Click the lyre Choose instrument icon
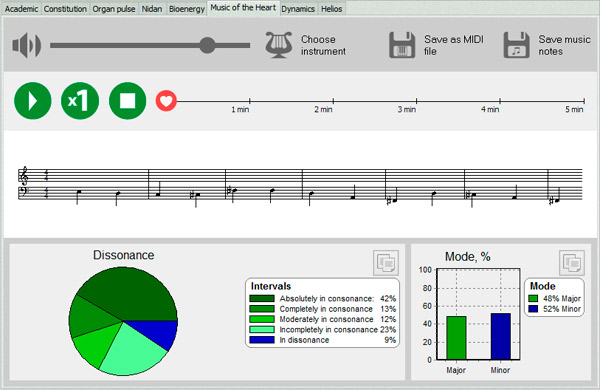 279,45
